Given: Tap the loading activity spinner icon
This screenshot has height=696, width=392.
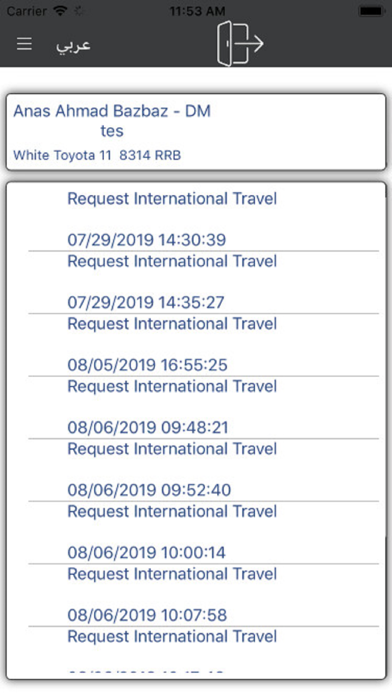Looking at the screenshot, I should coord(79,12).
